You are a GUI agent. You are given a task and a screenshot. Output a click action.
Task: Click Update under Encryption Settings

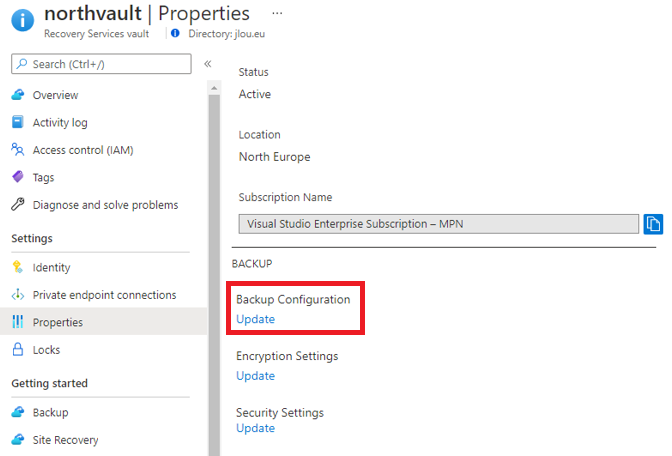point(255,376)
